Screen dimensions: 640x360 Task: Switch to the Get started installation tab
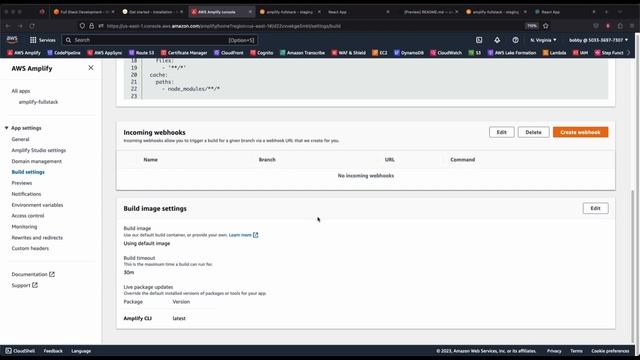tap(152, 12)
